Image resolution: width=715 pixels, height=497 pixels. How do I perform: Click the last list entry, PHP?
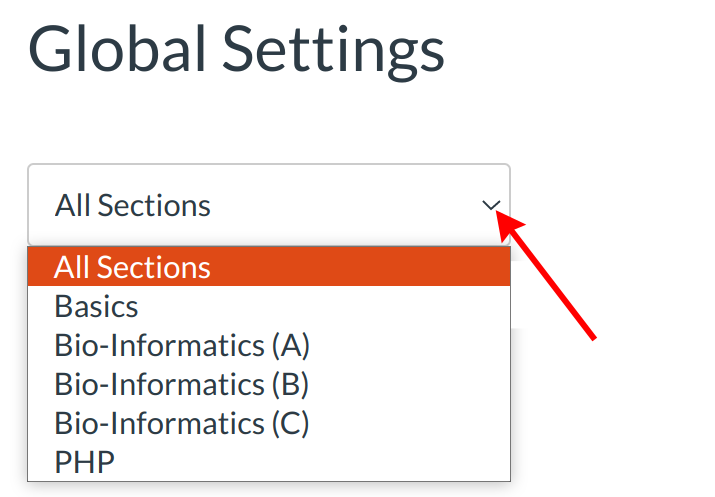pos(85,462)
